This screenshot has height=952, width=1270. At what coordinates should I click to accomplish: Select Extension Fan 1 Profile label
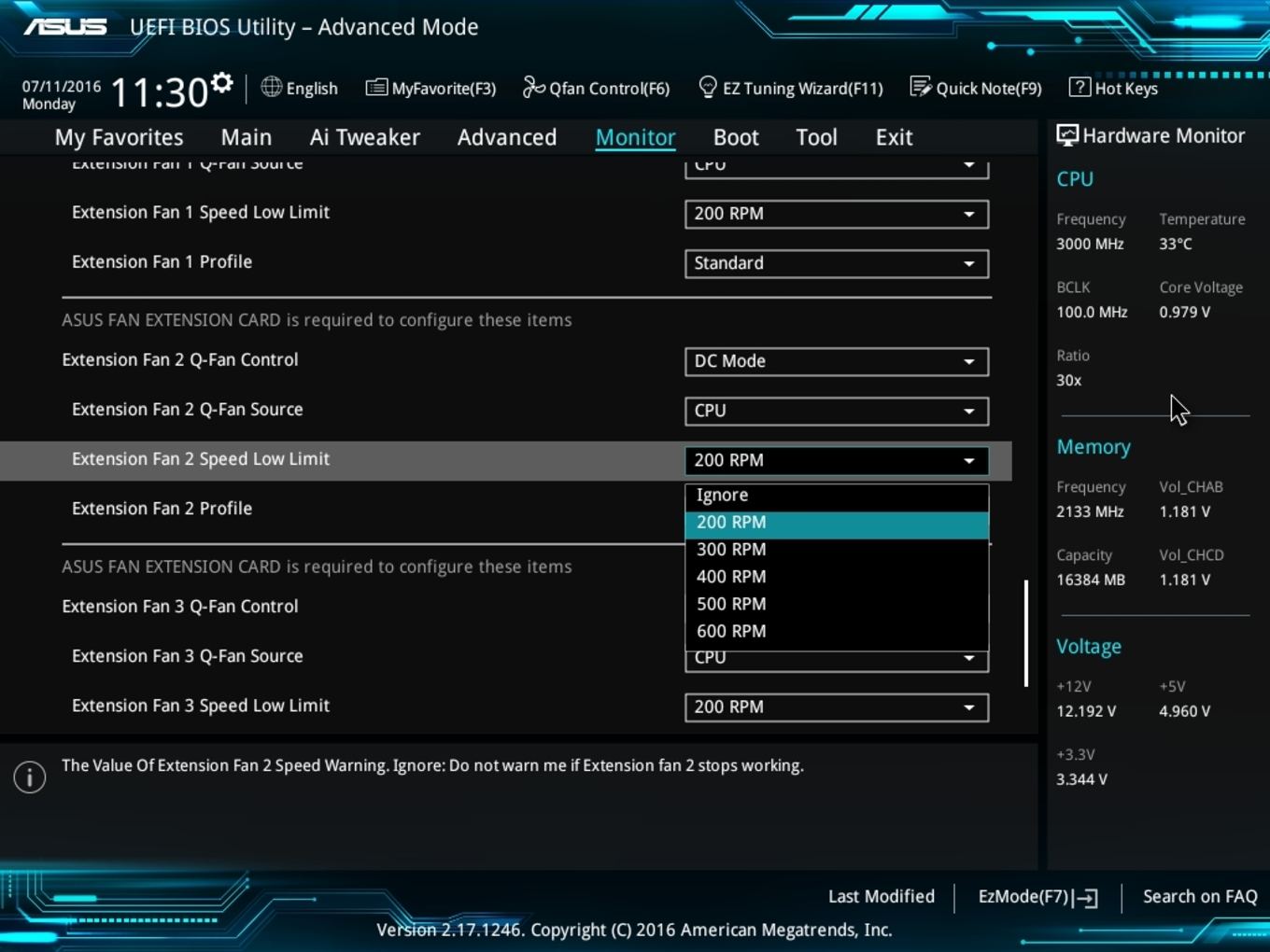click(162, 262)
